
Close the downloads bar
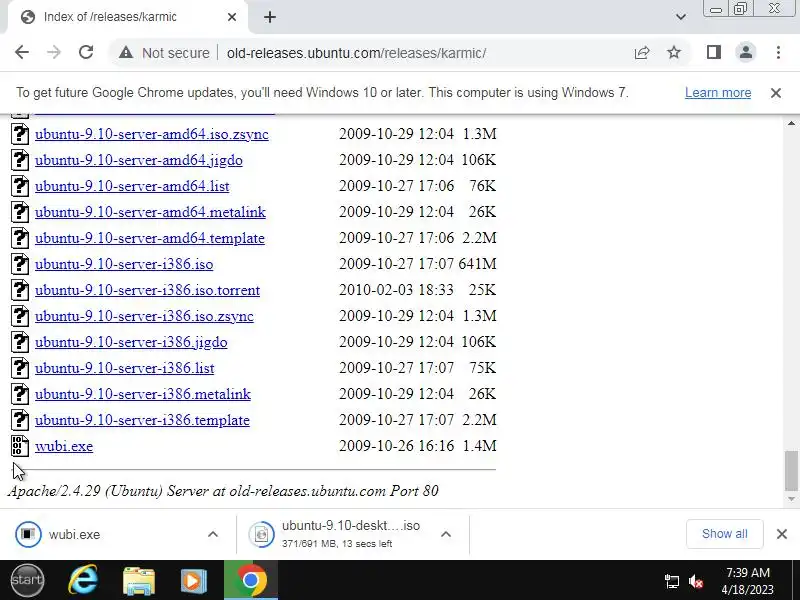pos(782,534)
